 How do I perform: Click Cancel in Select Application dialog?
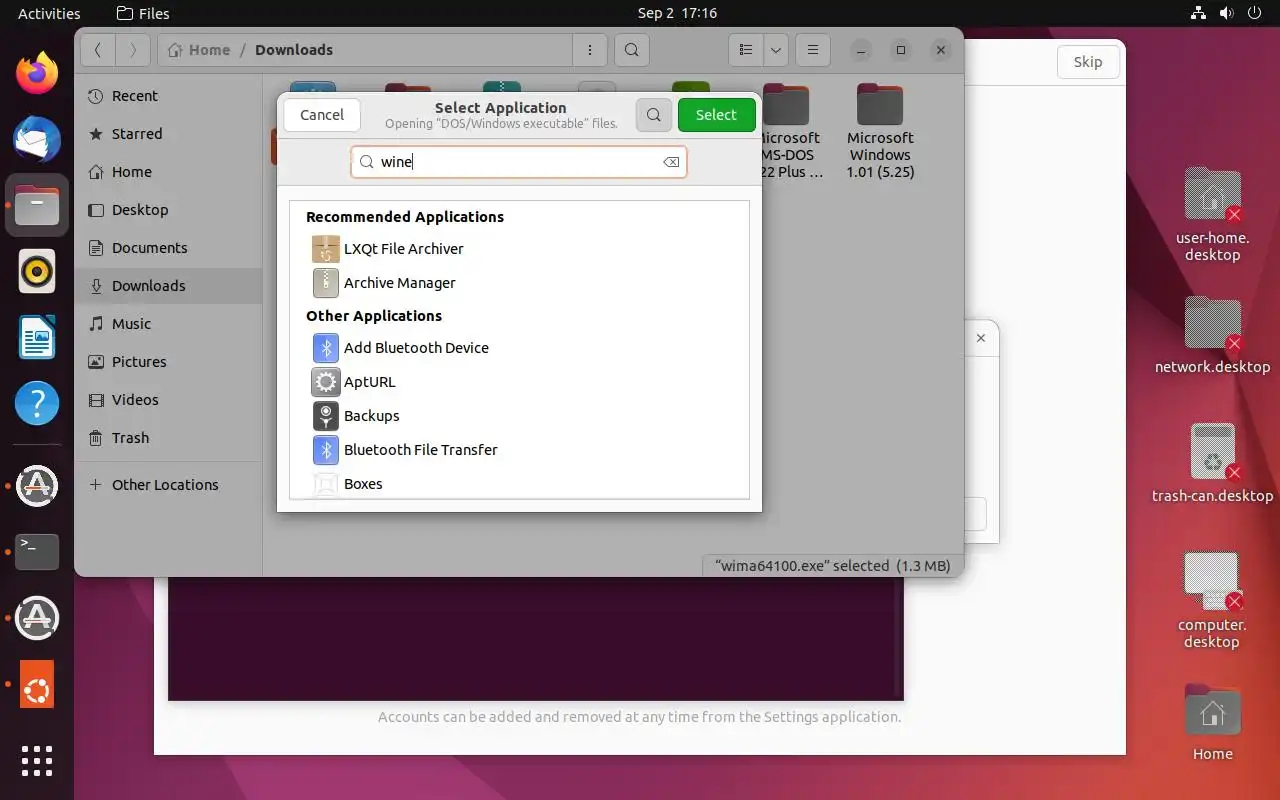tap(322, 115)
